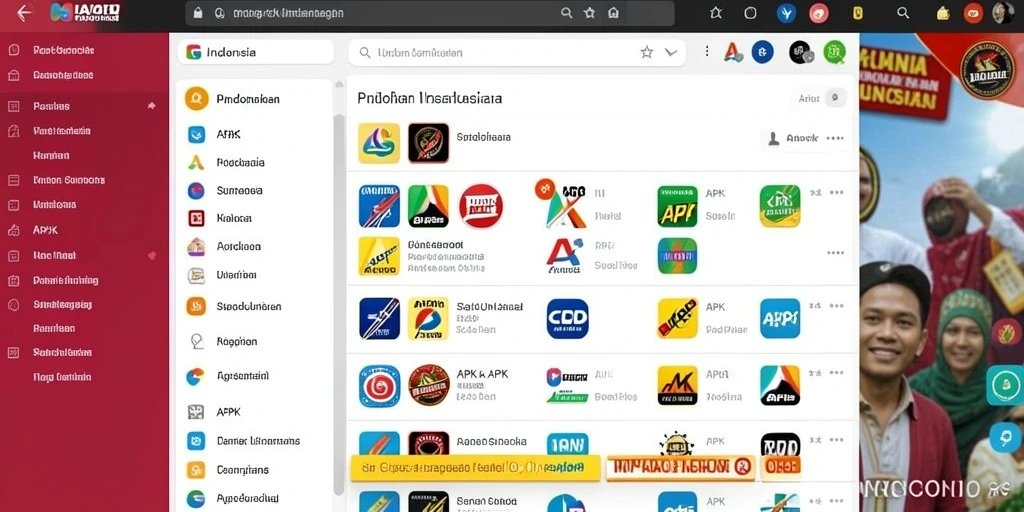Switch to the Indonesia tab
The height and width of the screenshot is (512, 1024).
(x=255, y=52)
